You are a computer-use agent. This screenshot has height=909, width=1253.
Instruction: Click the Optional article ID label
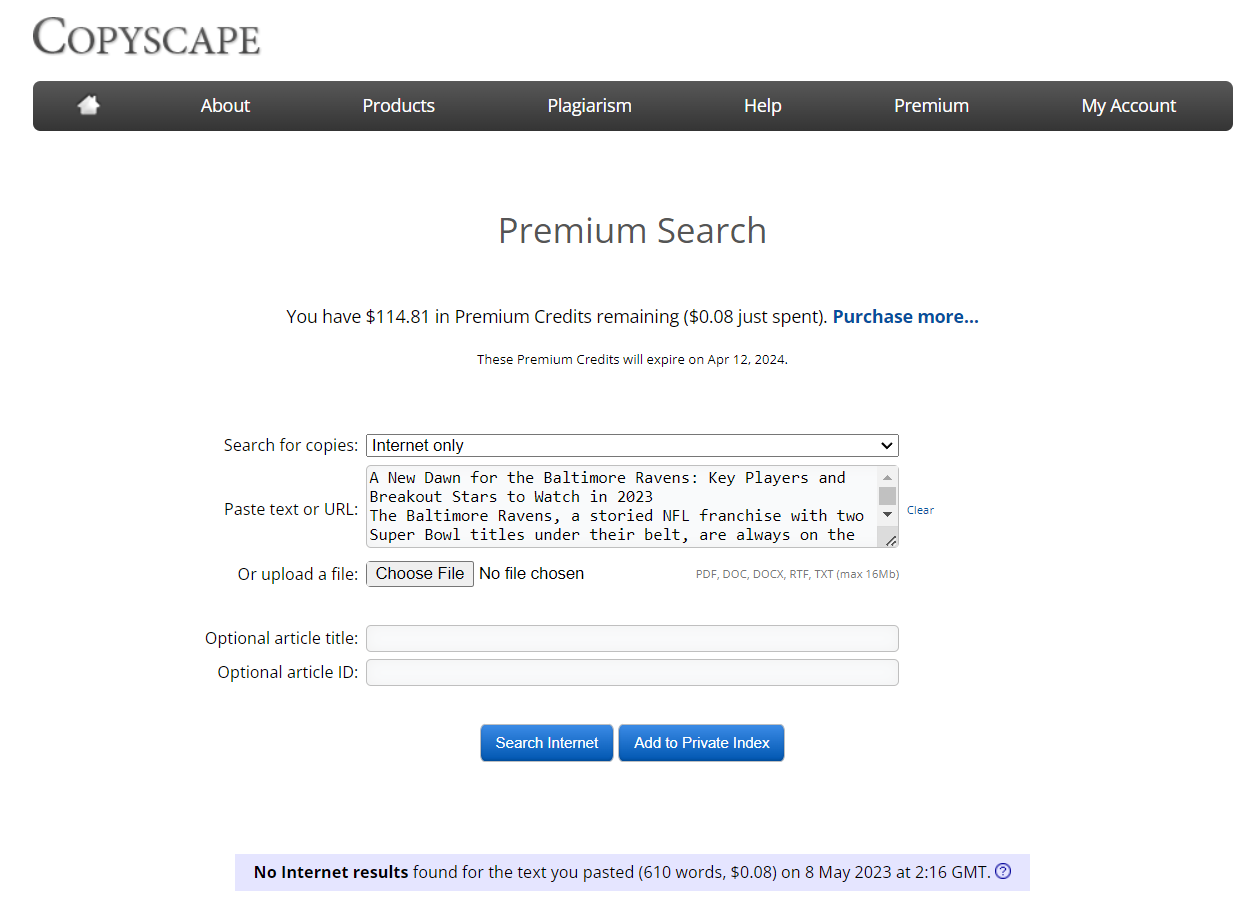288,672
